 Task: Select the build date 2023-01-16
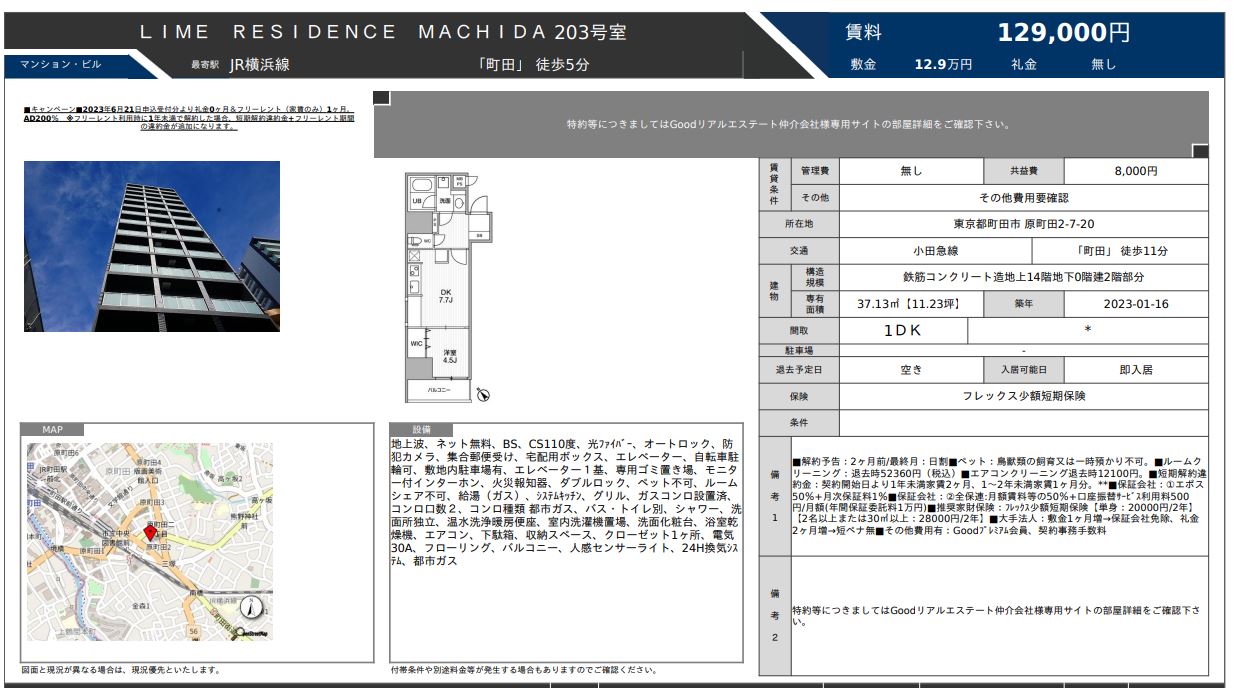click(x=1136, y=304)
